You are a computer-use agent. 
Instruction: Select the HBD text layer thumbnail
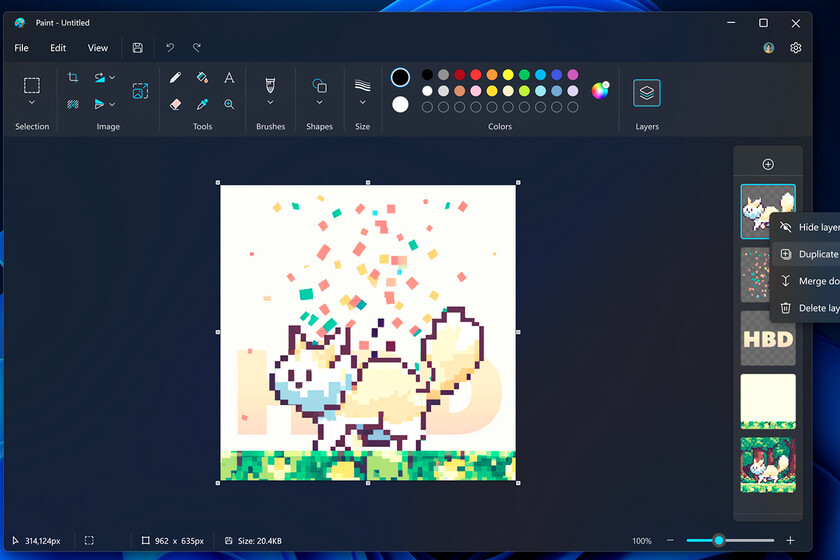pyautogui.click(x=768, y=338)
